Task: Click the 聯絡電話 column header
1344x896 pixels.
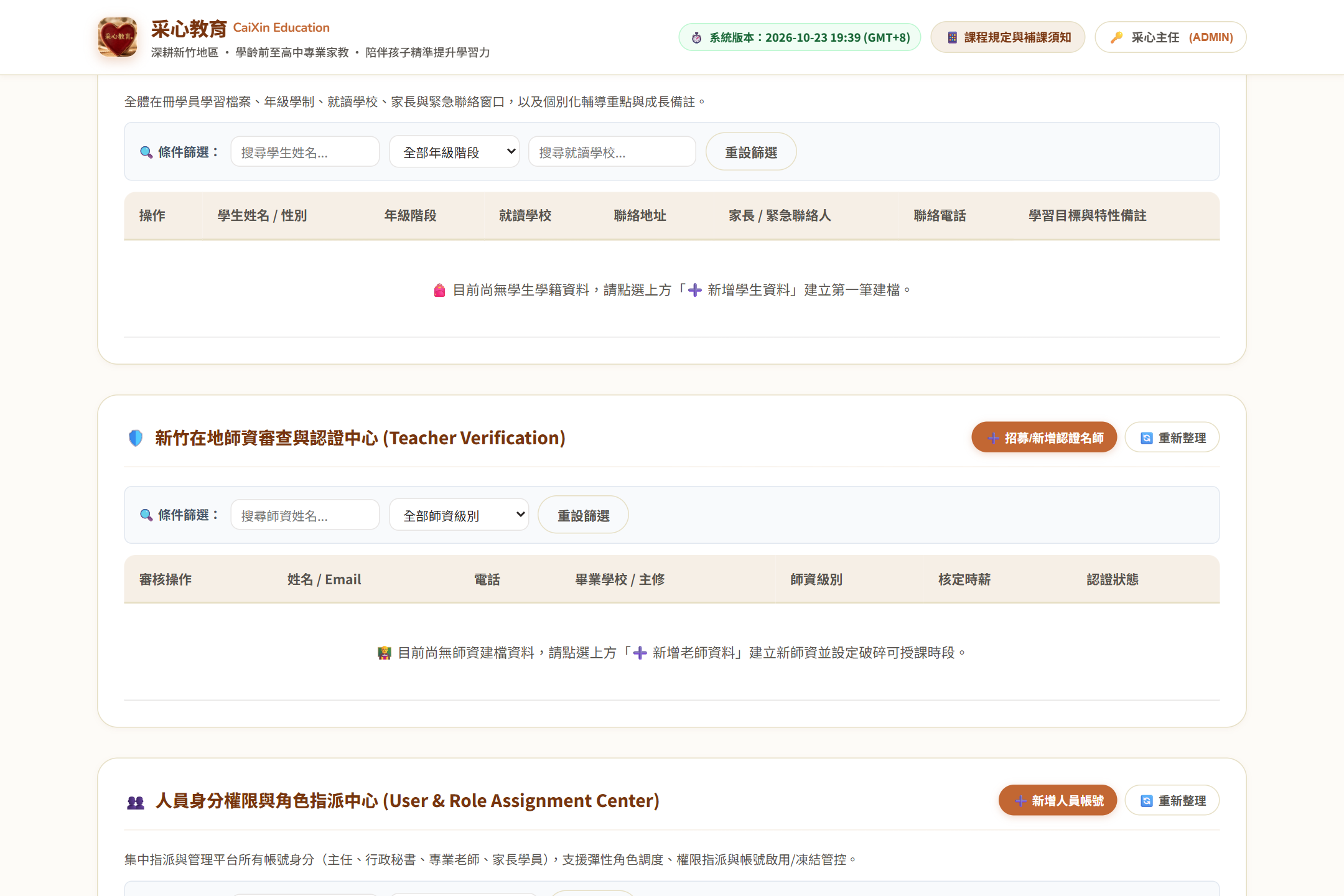Action: (940, 215)
